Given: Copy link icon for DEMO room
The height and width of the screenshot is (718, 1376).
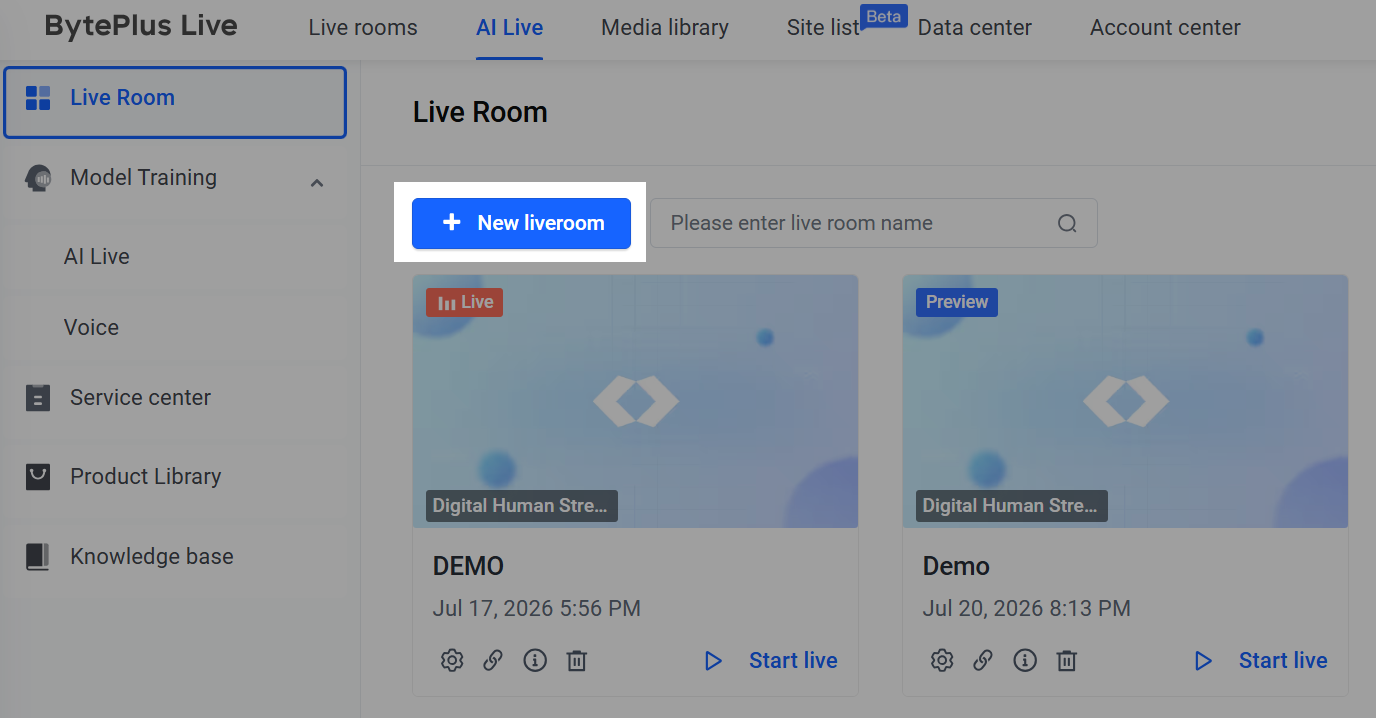Looking at the screenshot, I should pos(493,660).
